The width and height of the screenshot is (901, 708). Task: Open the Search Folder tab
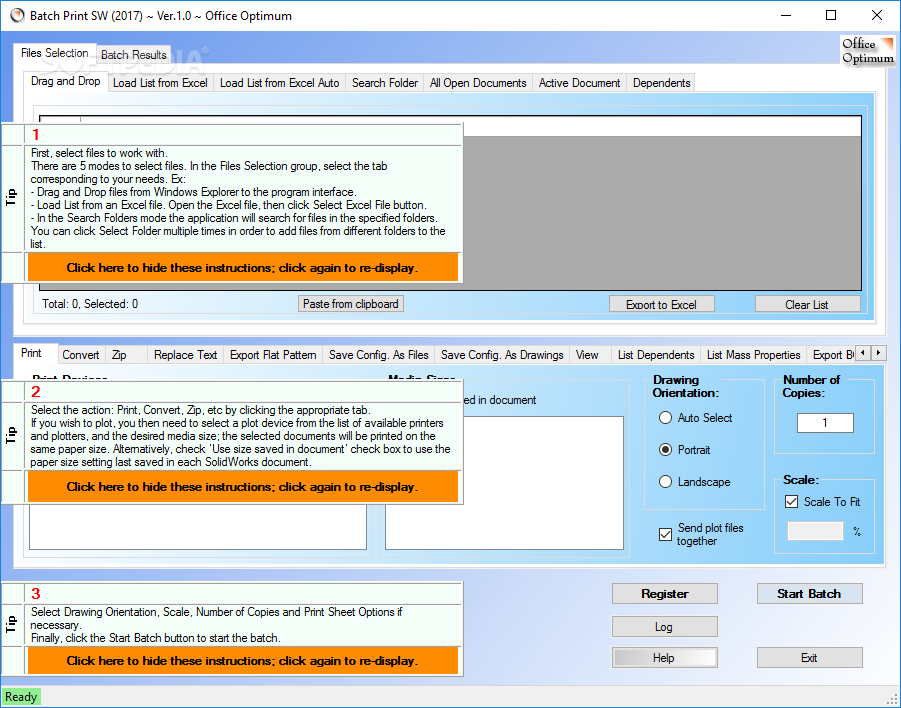pyautogui.click(x=385, y=83)
